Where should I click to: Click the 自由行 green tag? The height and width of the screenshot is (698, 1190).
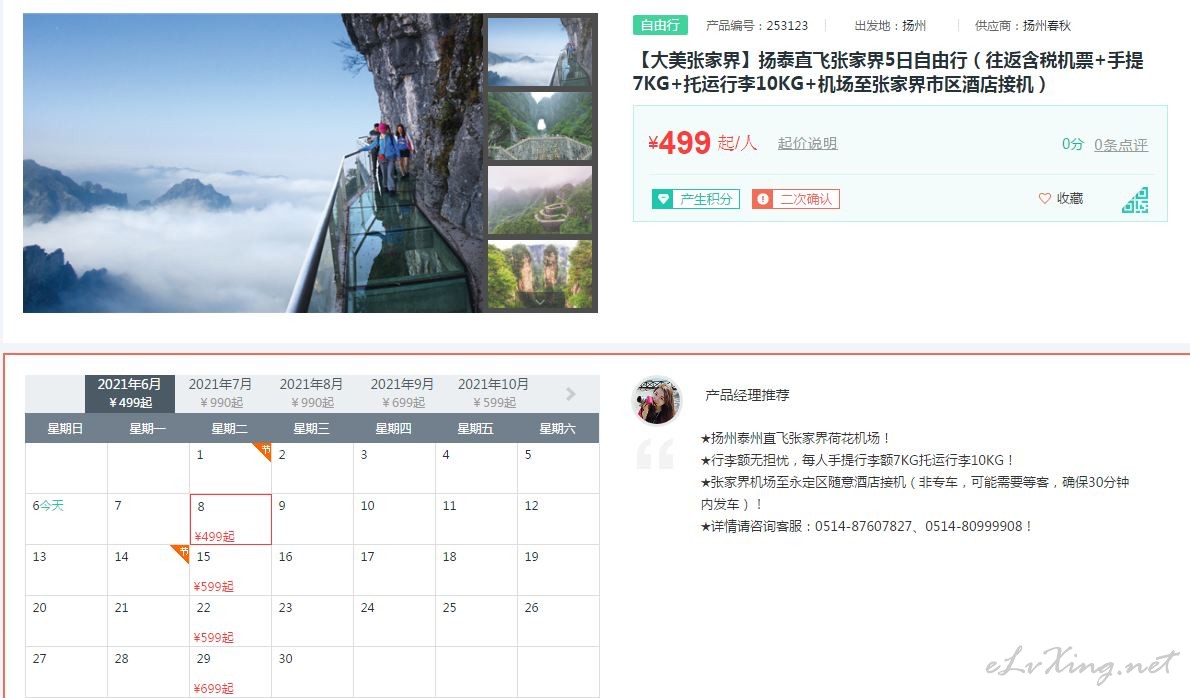coord(660,25)
